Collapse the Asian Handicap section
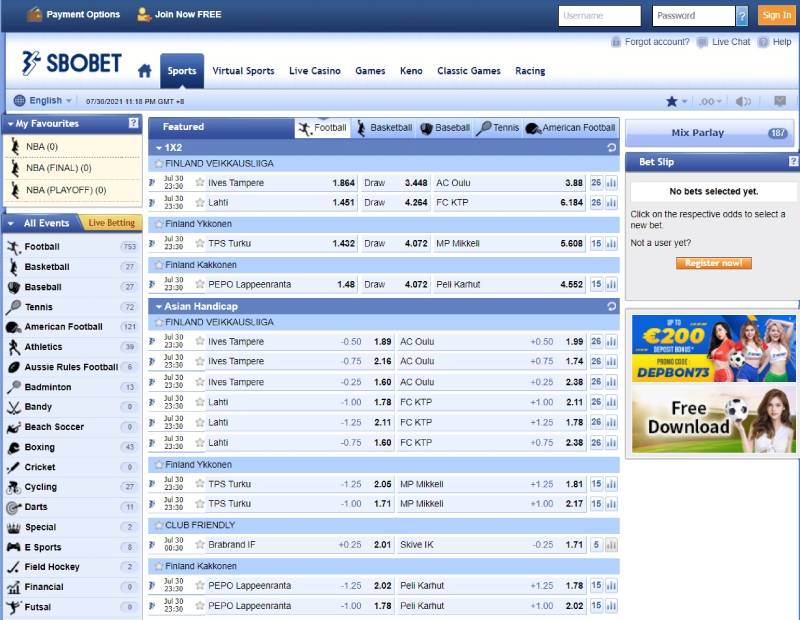The height and width of the screenshot is (620, 800). coord(158,306)
